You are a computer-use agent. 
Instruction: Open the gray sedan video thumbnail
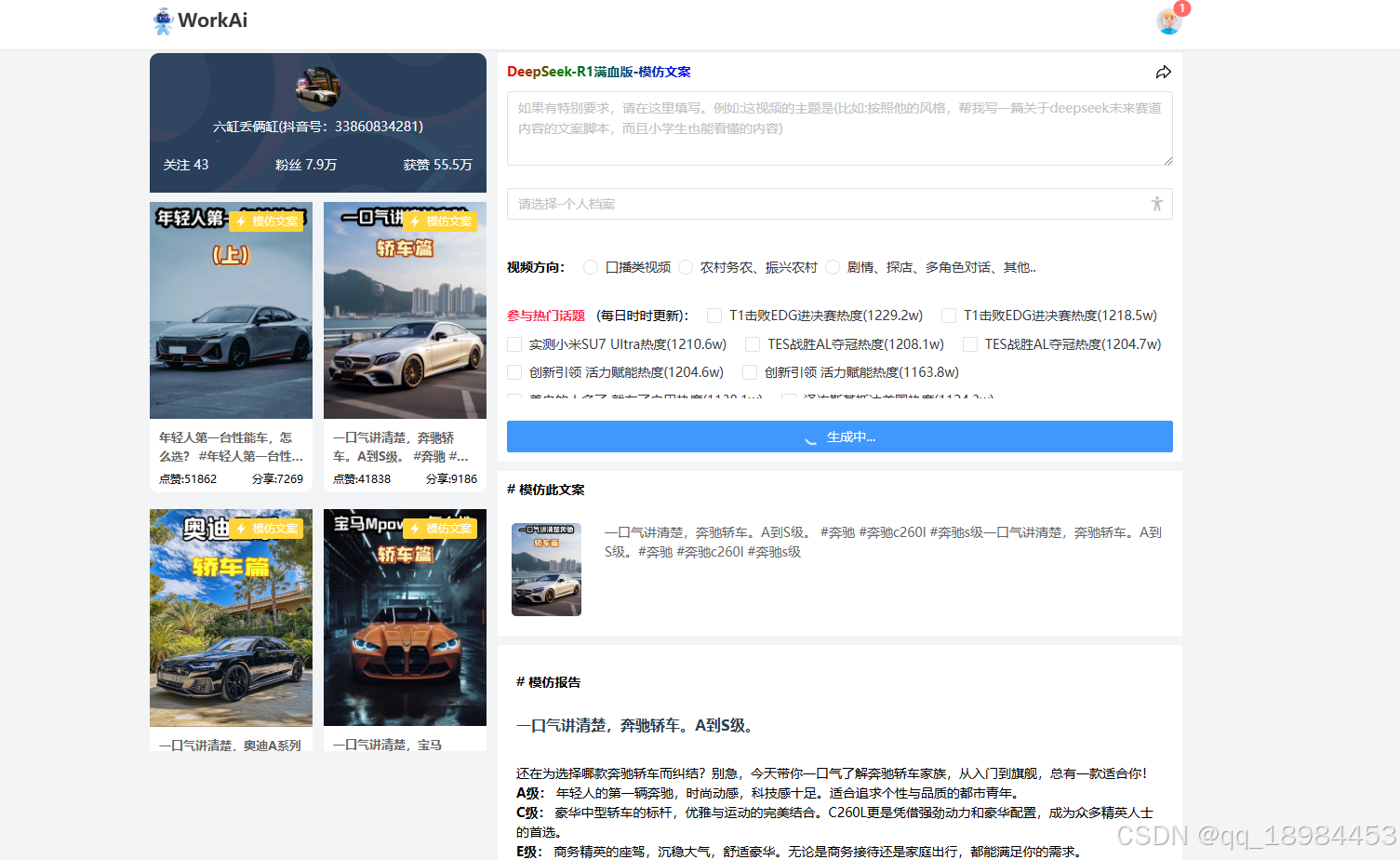coord(231,311)
